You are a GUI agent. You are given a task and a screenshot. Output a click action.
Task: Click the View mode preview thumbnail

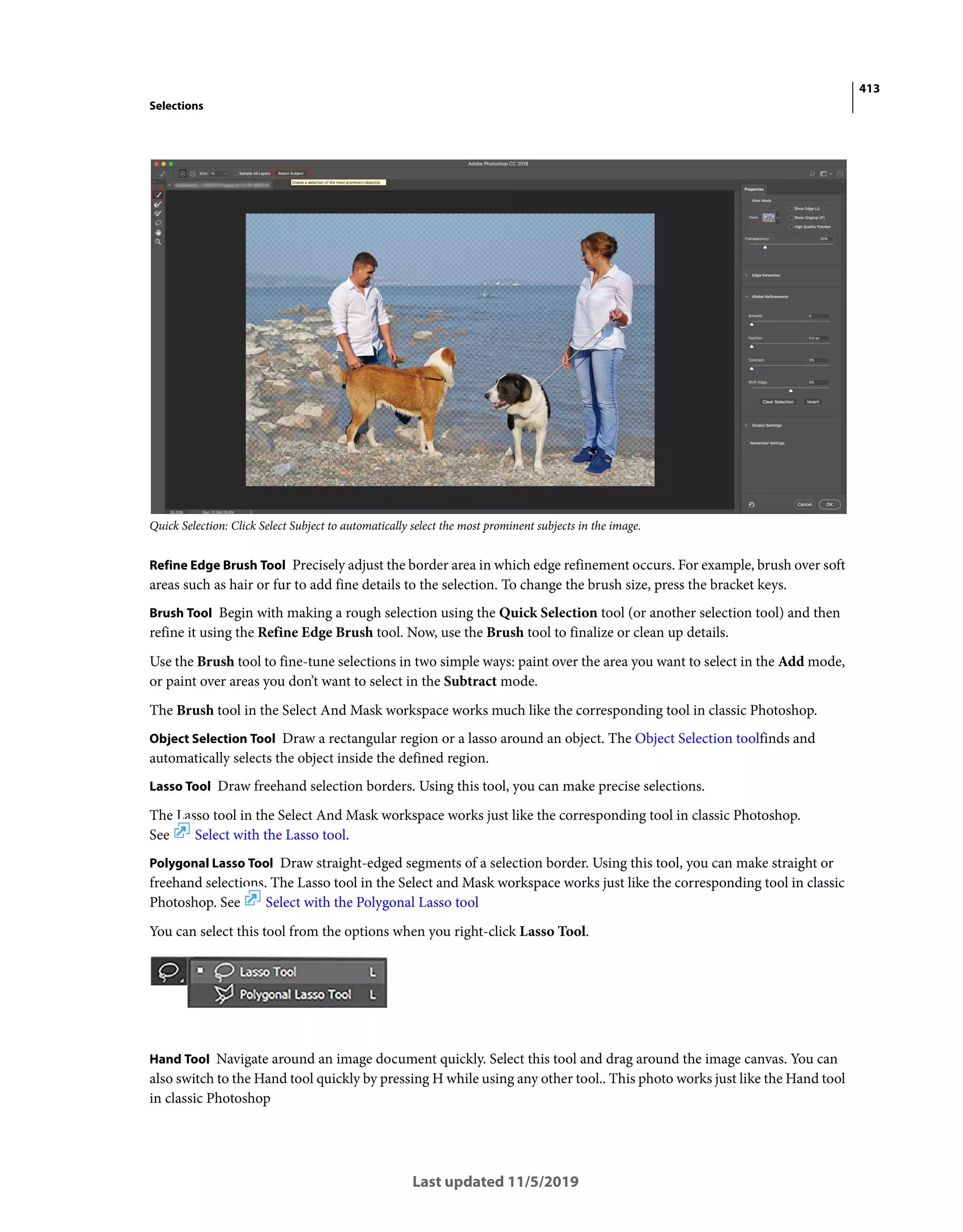pyautogui.click(x=769, y=218)
